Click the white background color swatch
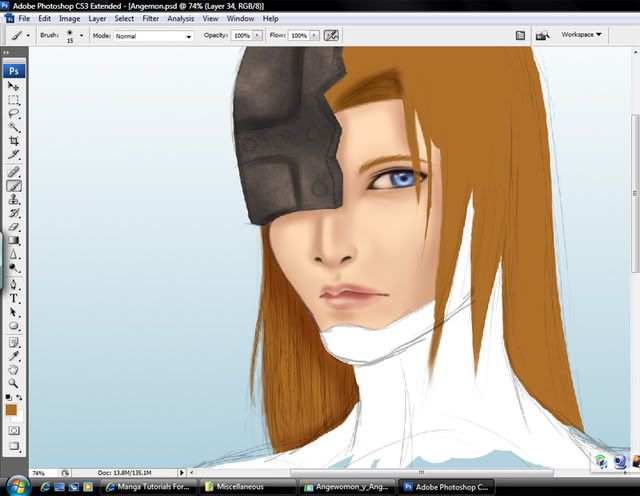 19,418
